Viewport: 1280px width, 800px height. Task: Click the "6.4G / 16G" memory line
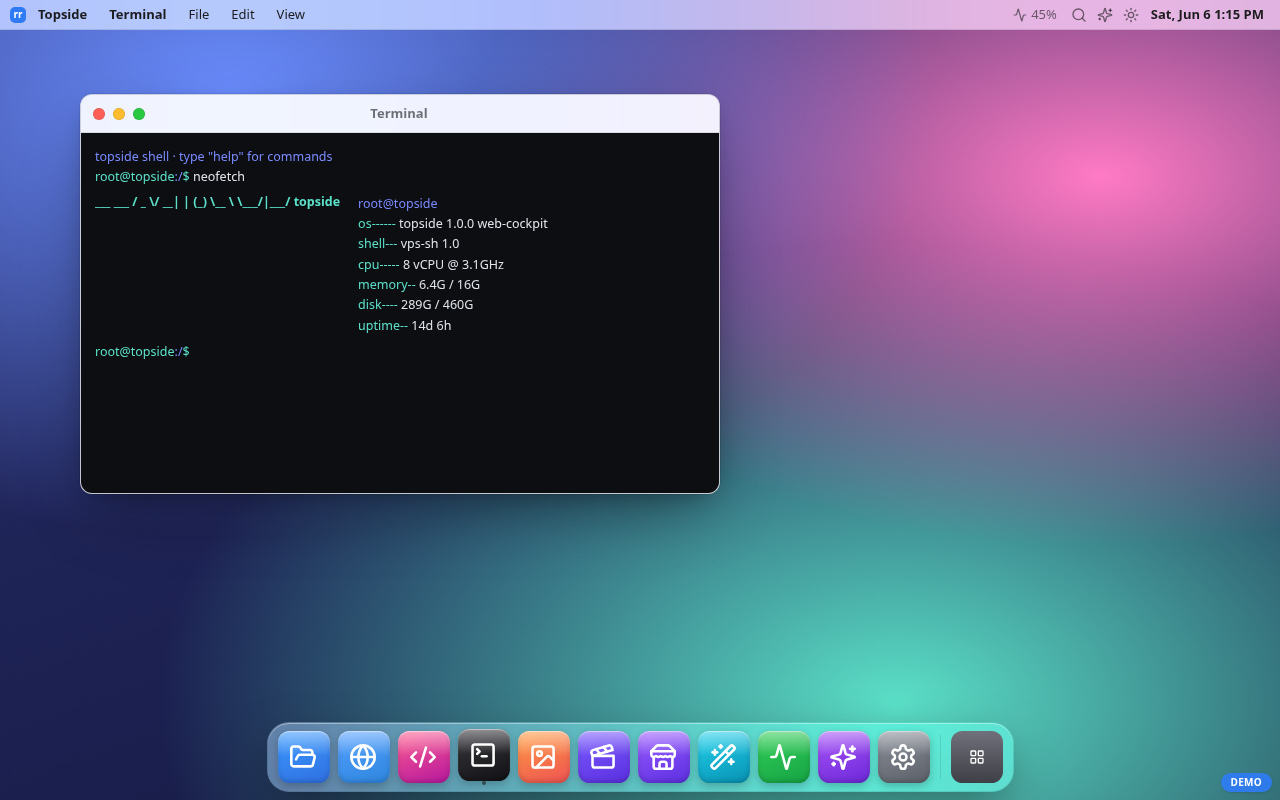coord(419,284)
